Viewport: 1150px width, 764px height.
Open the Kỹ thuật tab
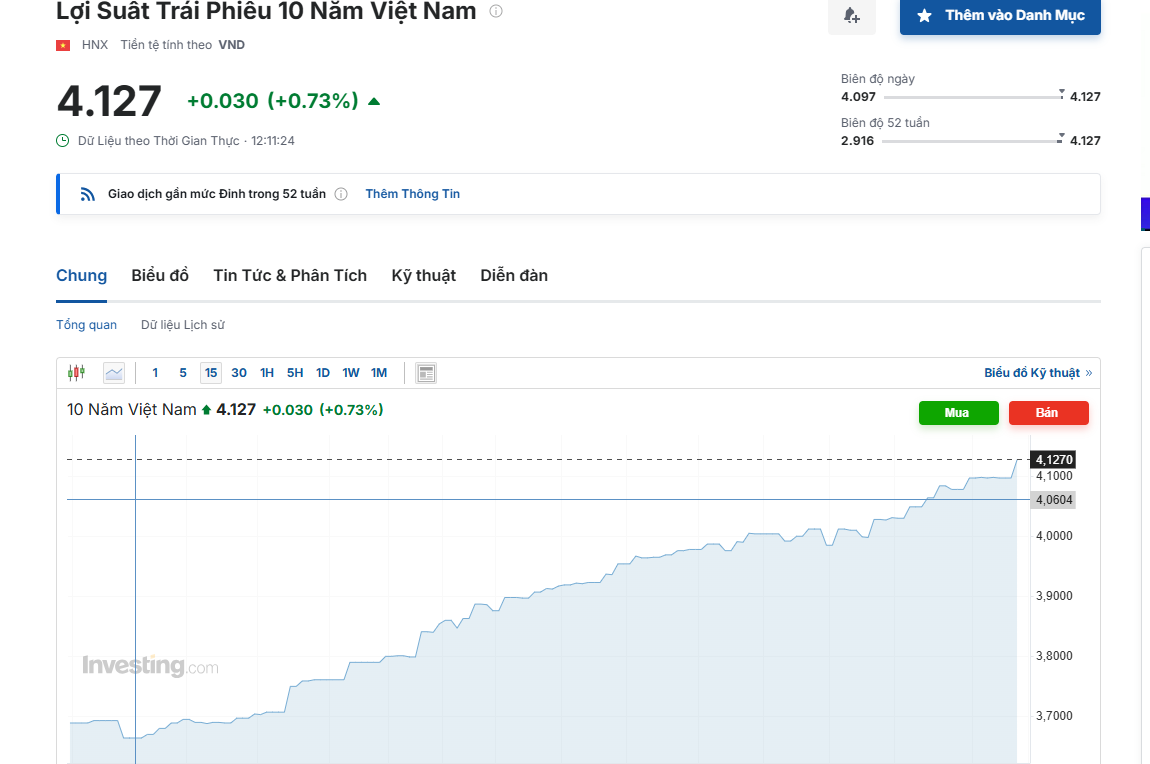tap(423, 275)
